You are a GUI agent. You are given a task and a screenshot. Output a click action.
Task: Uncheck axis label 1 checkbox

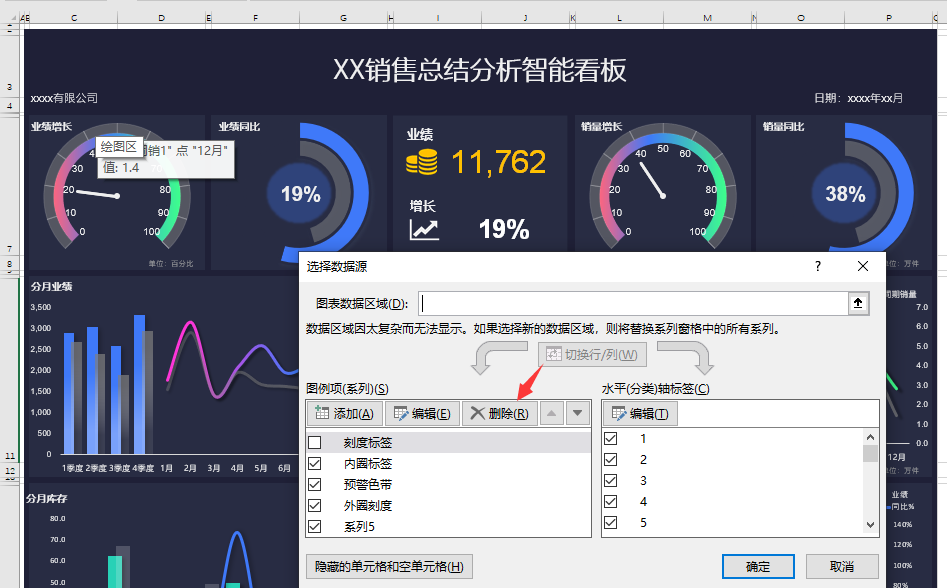pos(611,439)
